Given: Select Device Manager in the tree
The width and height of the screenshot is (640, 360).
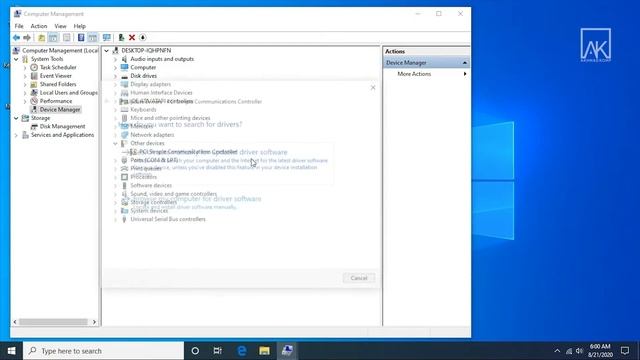Looking at the screenshot, I should coord(60,110).
